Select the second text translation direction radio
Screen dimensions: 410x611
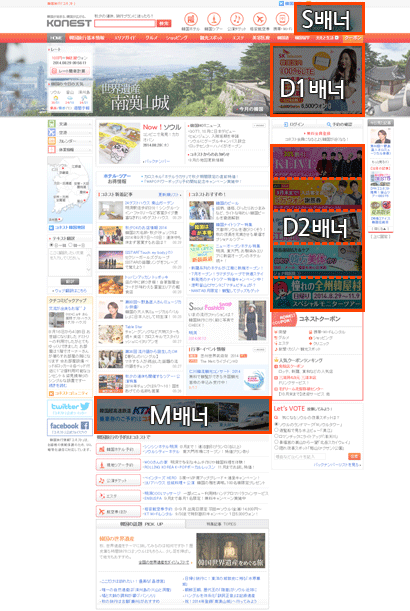71,245
